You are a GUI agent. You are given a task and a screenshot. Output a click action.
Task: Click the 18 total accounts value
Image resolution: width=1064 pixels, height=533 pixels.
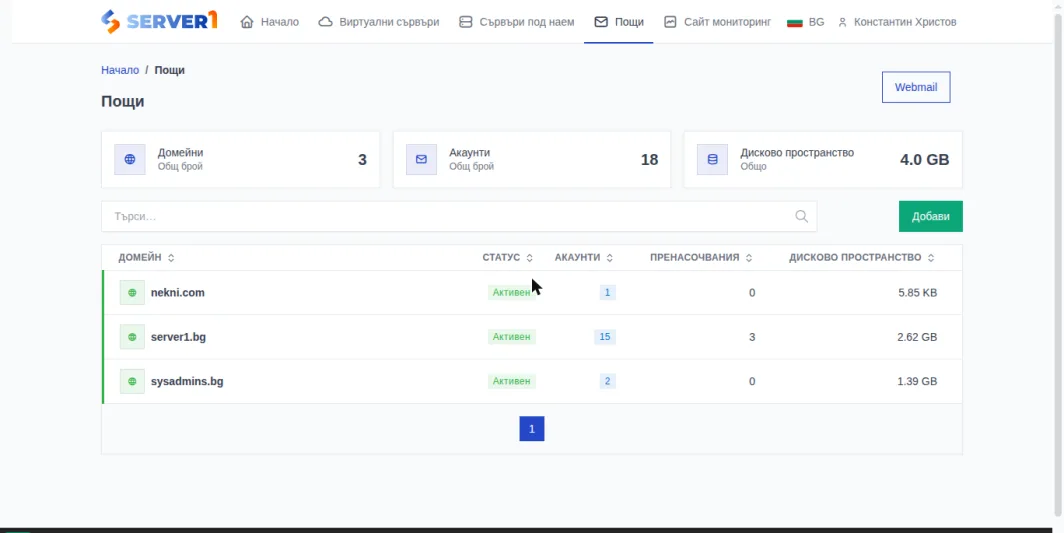(649, 160)
